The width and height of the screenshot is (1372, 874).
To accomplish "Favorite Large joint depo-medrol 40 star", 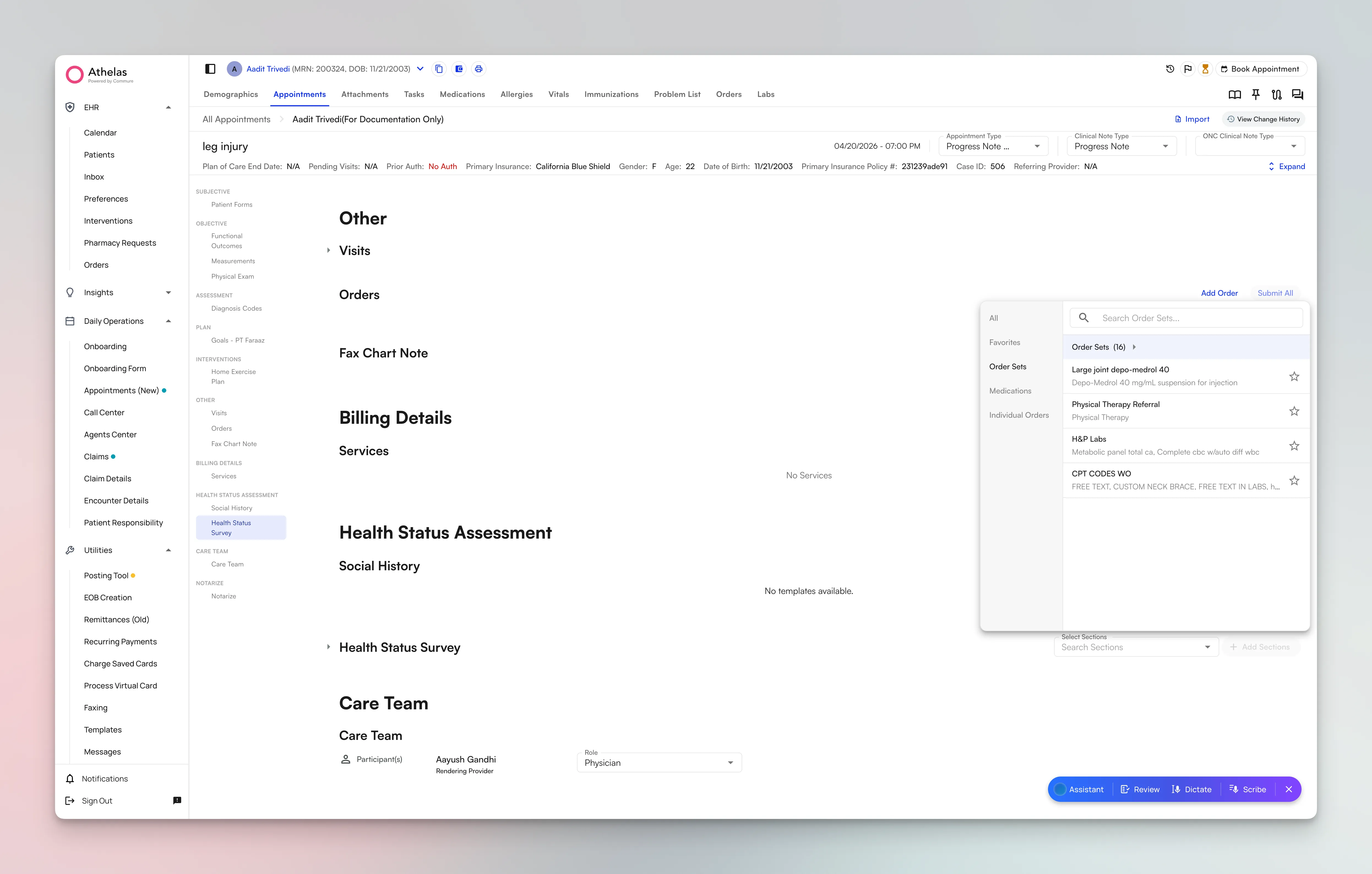I will (1294, 377).
